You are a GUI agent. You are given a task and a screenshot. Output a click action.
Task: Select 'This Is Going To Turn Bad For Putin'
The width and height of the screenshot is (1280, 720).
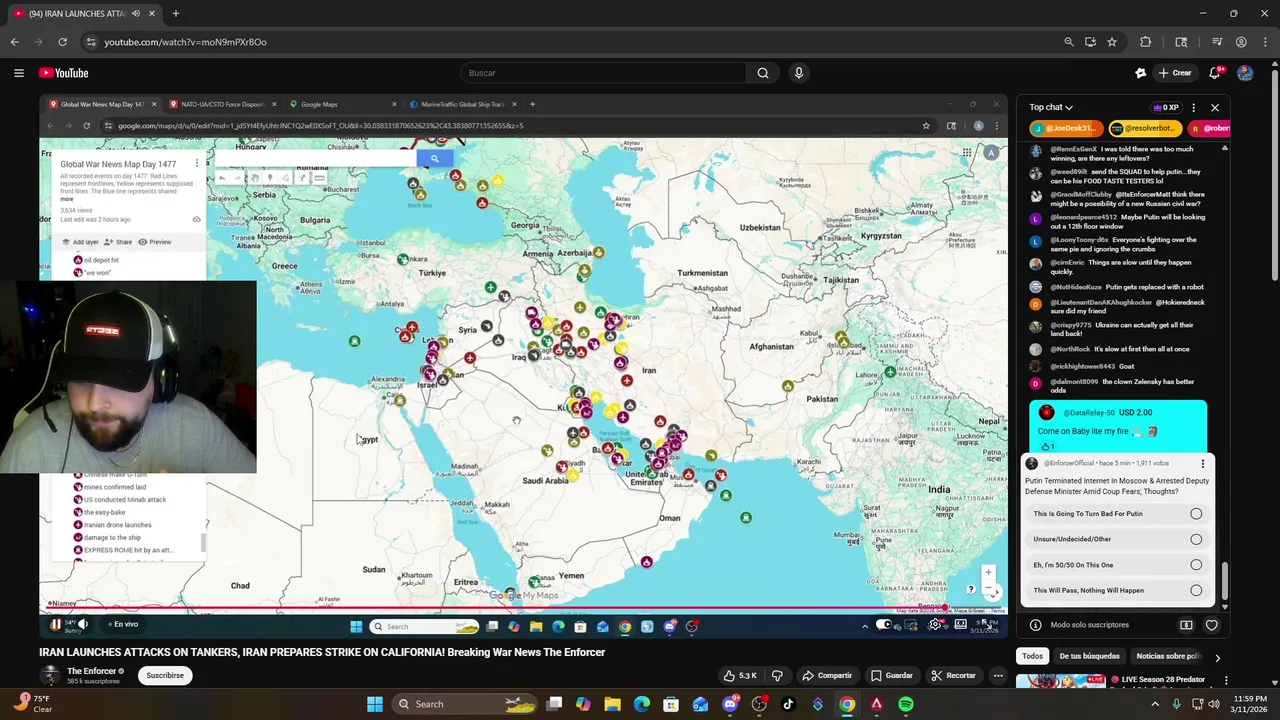click(1117, 514)
